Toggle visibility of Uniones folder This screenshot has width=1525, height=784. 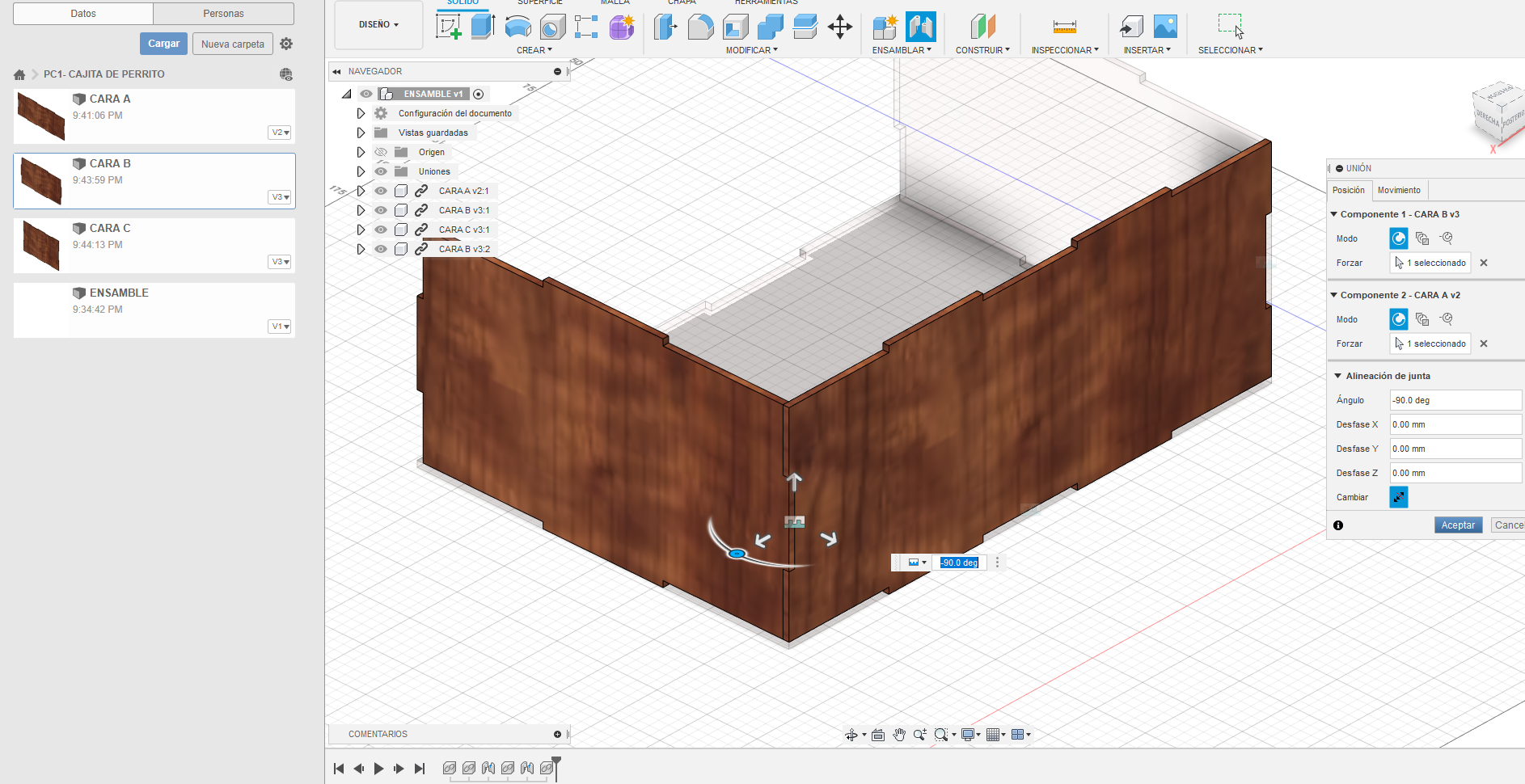tap(381, 171)
